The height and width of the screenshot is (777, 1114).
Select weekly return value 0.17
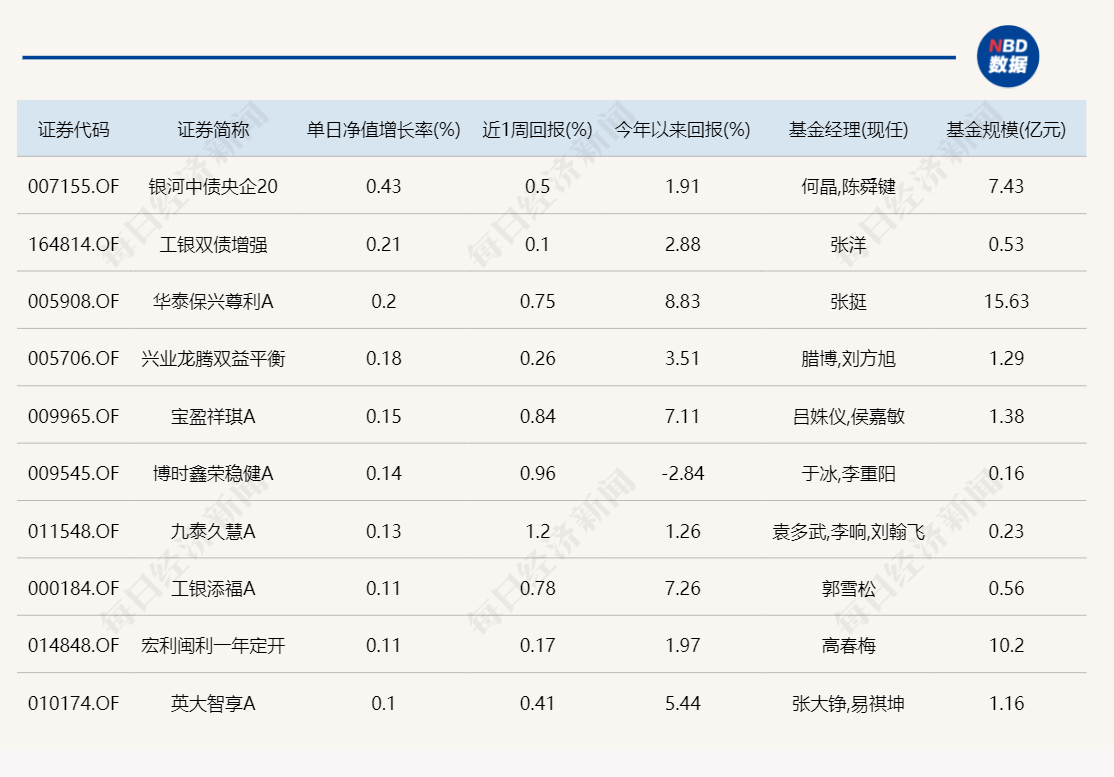click(x=537, y=646)
